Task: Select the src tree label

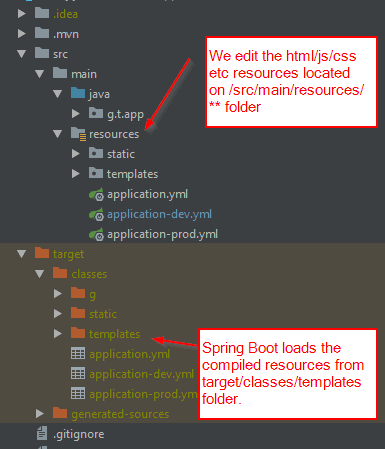Action: click(60, 54)
